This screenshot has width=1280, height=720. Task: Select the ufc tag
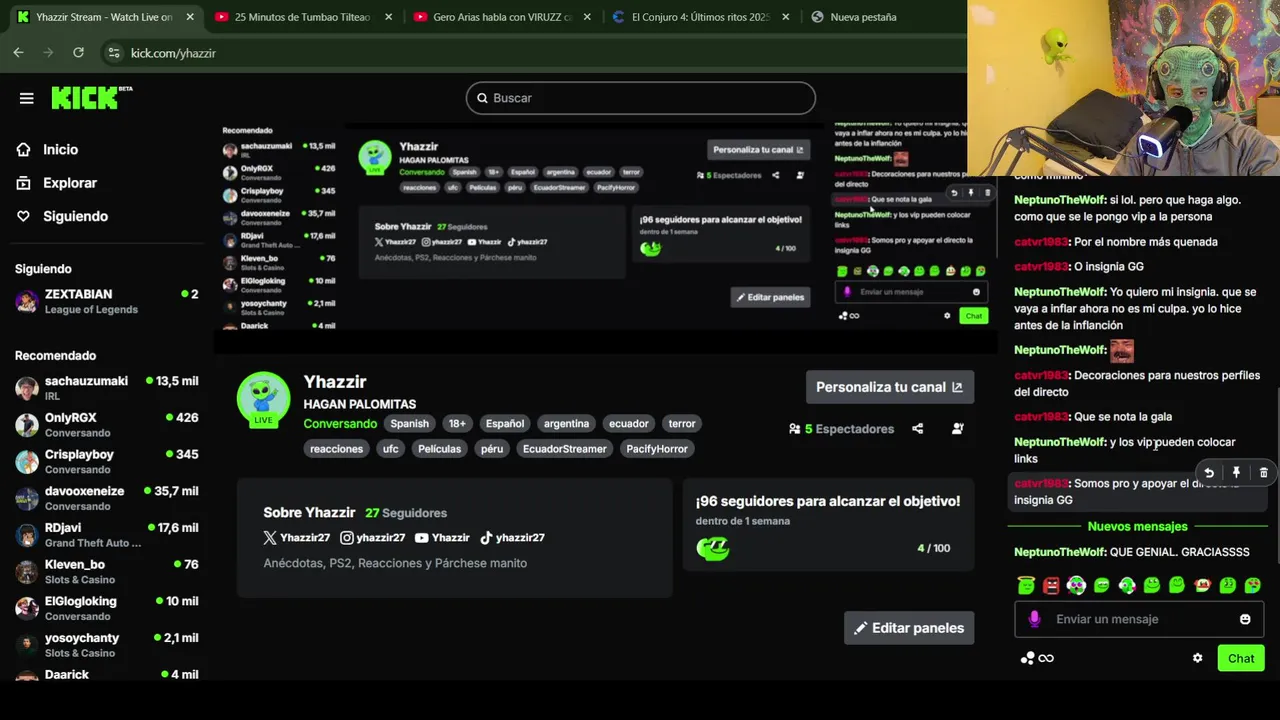[x=390, y=449]
